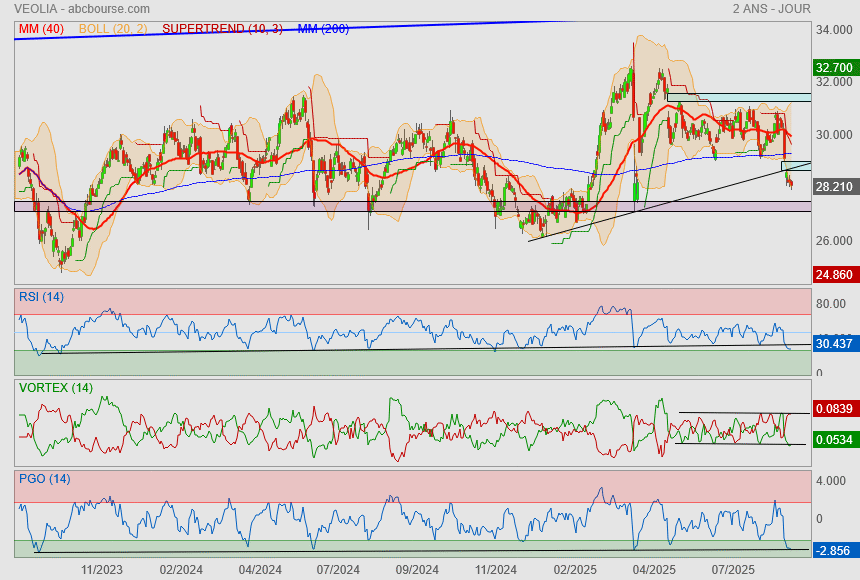Click the 34.000 price axis label

(x=833, y=30)
